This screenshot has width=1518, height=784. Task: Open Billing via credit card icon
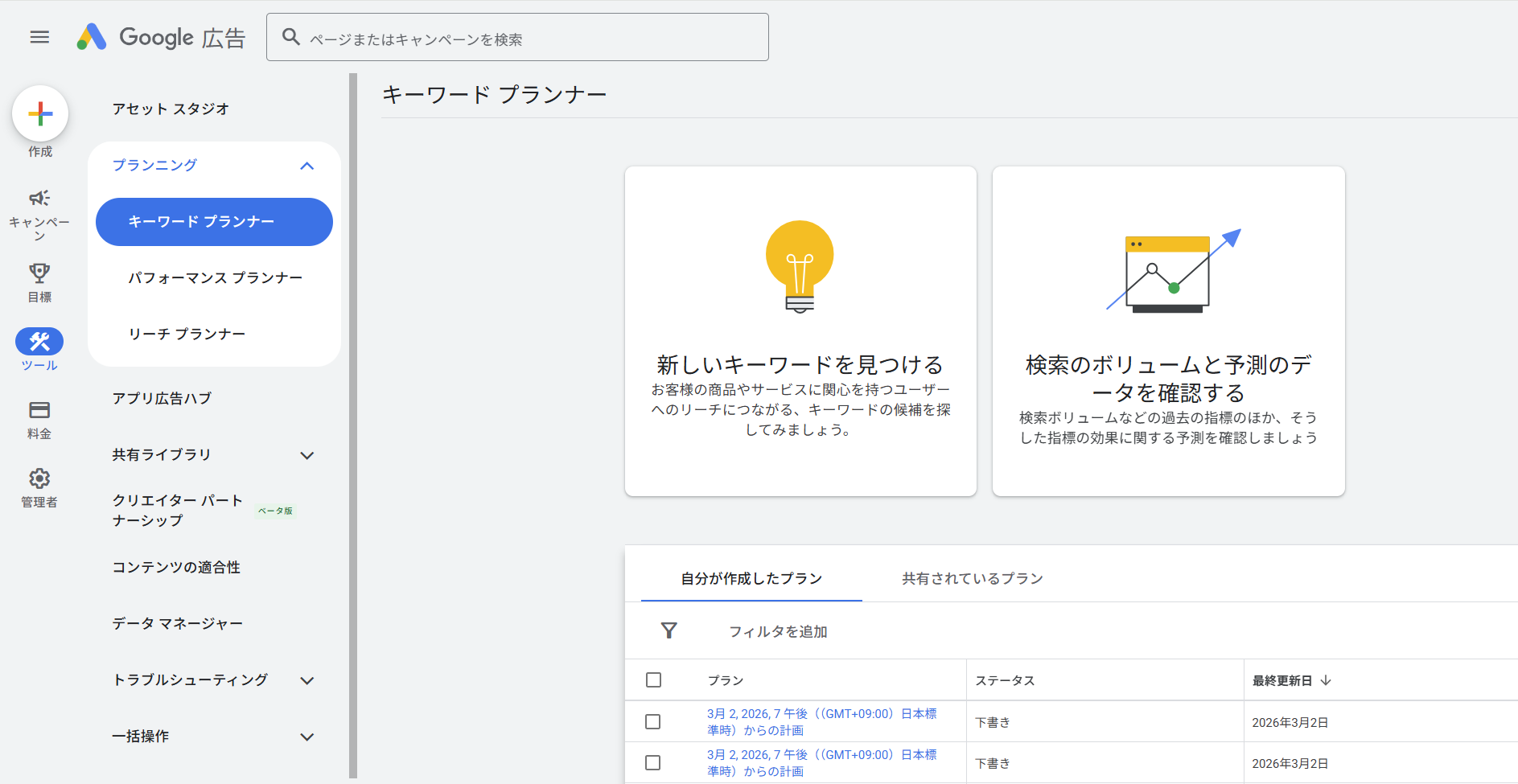(39, 410)
